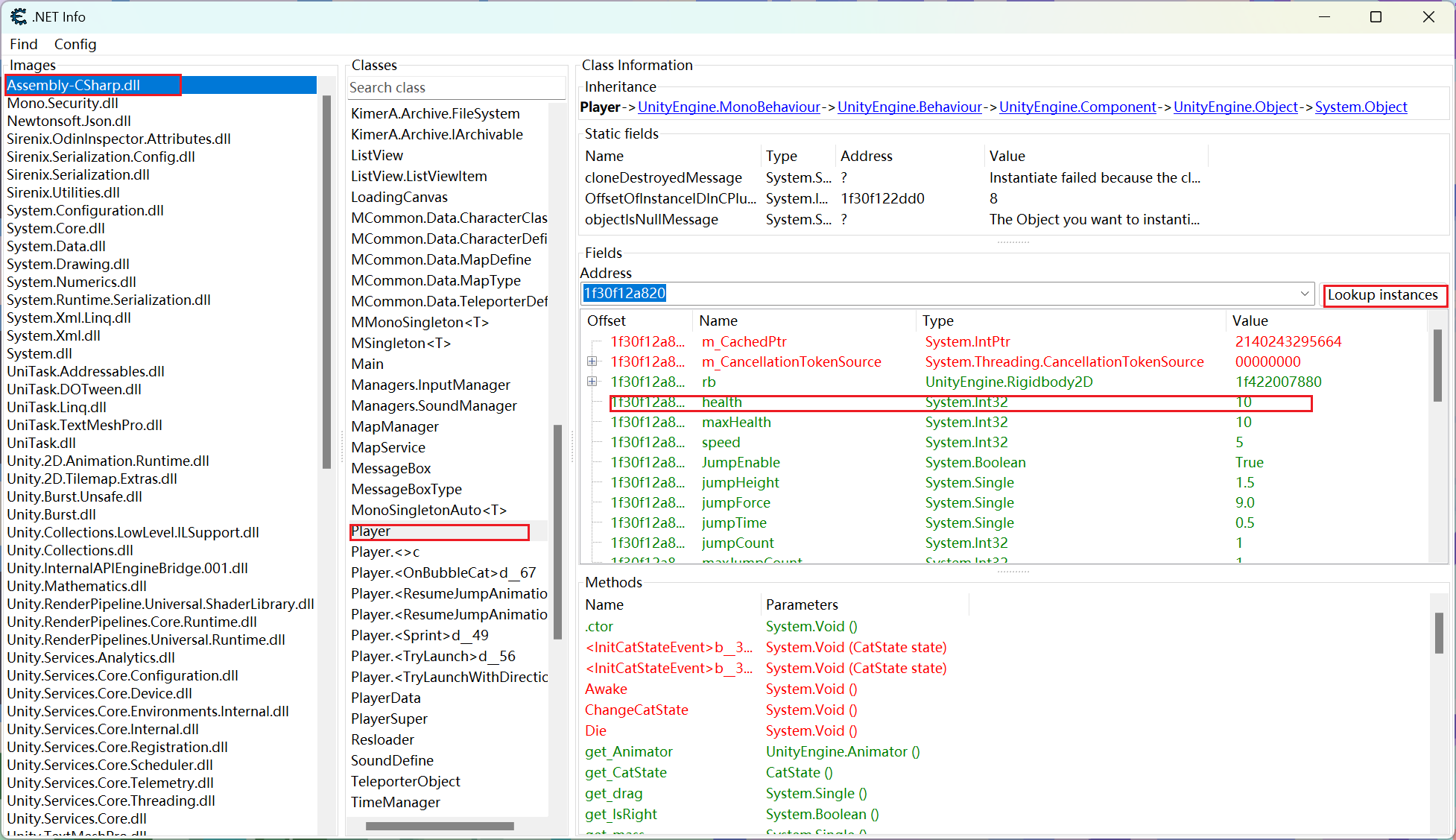
Task: Follow the System.Object inheritance link
Action: coord(1361,107)
